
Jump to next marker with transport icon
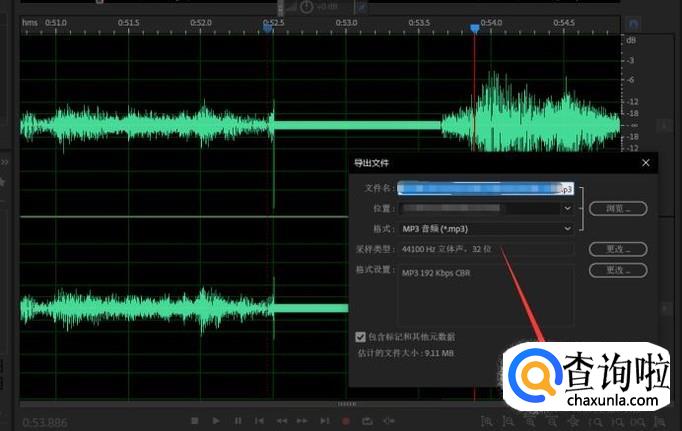point(325,421)
